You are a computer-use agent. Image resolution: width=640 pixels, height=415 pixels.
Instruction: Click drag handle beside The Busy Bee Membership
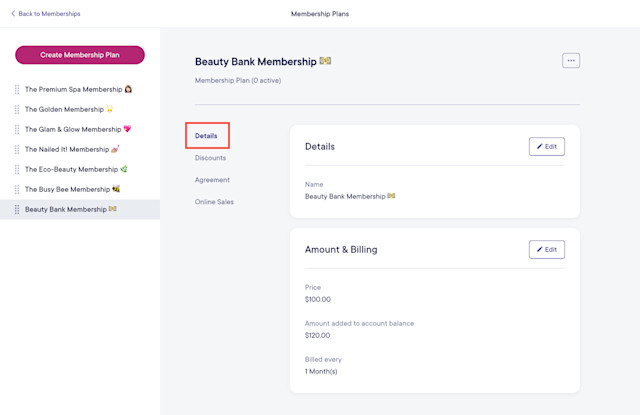17,189
